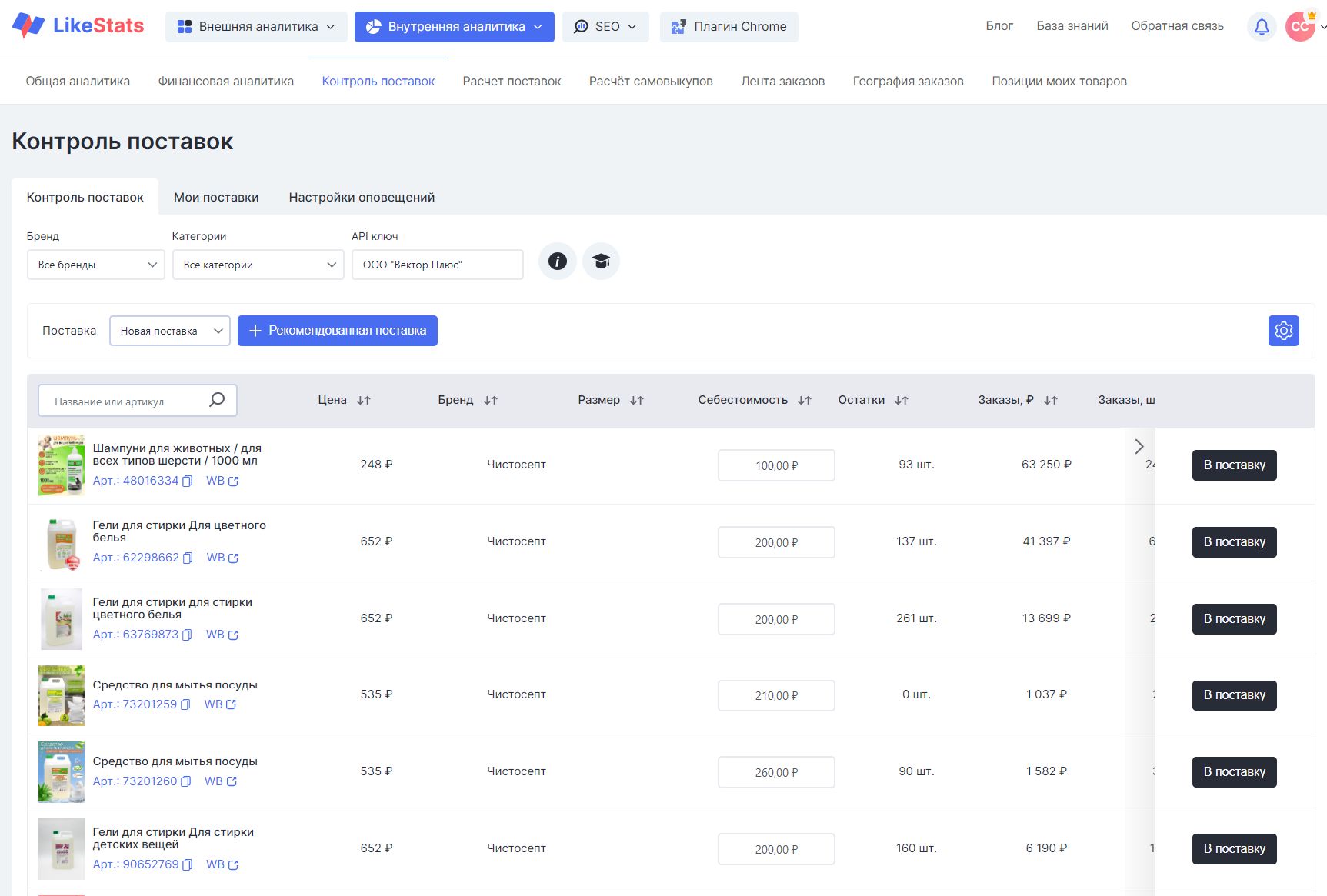Sort table by Бренд column
1327x896 pixels.
point(491,401)
